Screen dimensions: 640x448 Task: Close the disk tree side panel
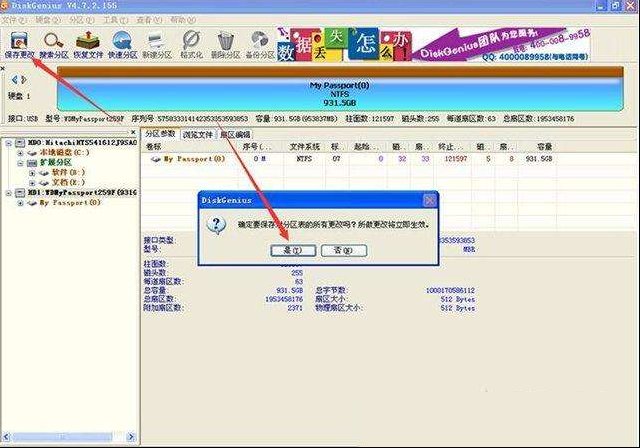(133, 132)
